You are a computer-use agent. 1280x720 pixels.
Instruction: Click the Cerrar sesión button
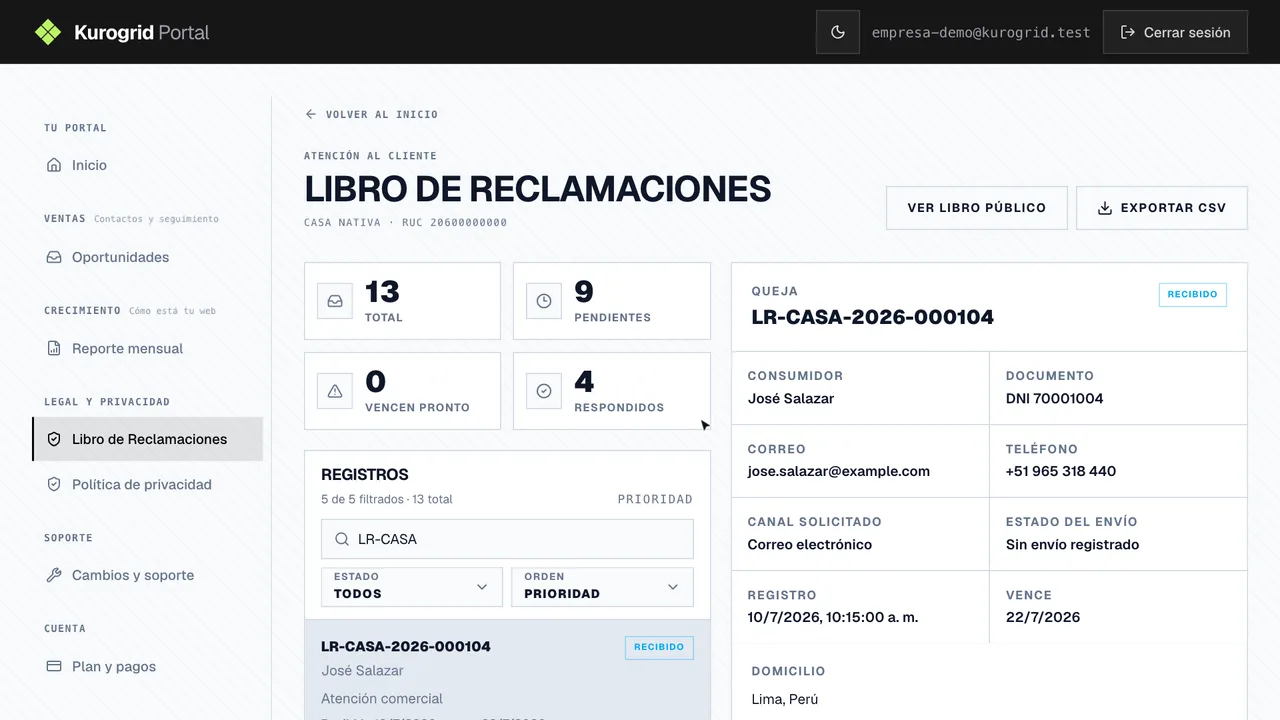(1175, 32)
